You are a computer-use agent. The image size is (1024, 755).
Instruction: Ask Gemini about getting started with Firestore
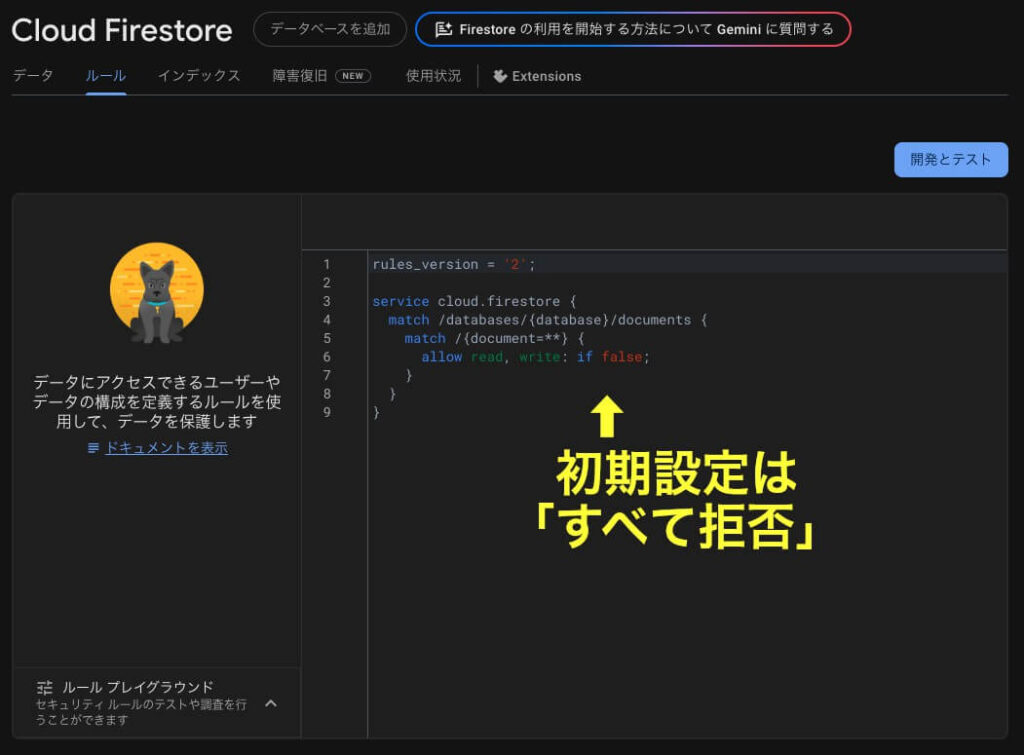click(x=633, y=29)
